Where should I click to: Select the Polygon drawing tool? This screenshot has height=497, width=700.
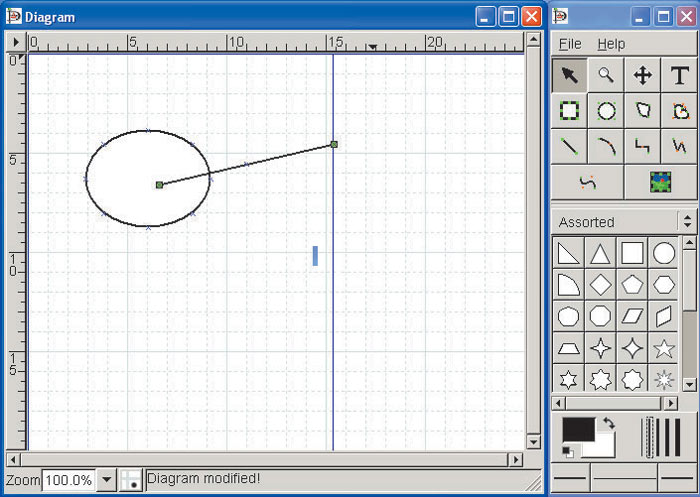click(643, 110)
